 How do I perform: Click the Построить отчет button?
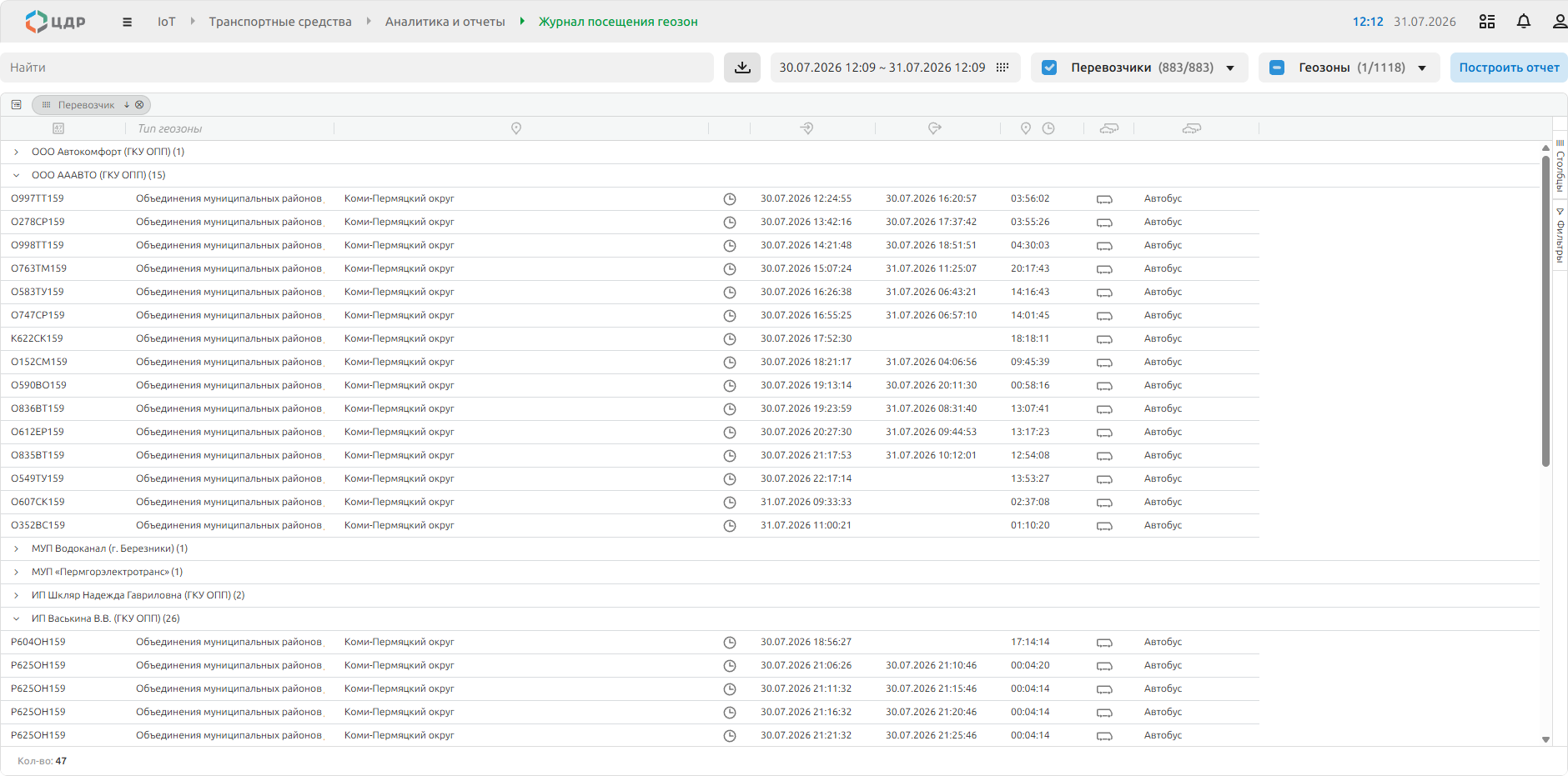point(1509,68)
